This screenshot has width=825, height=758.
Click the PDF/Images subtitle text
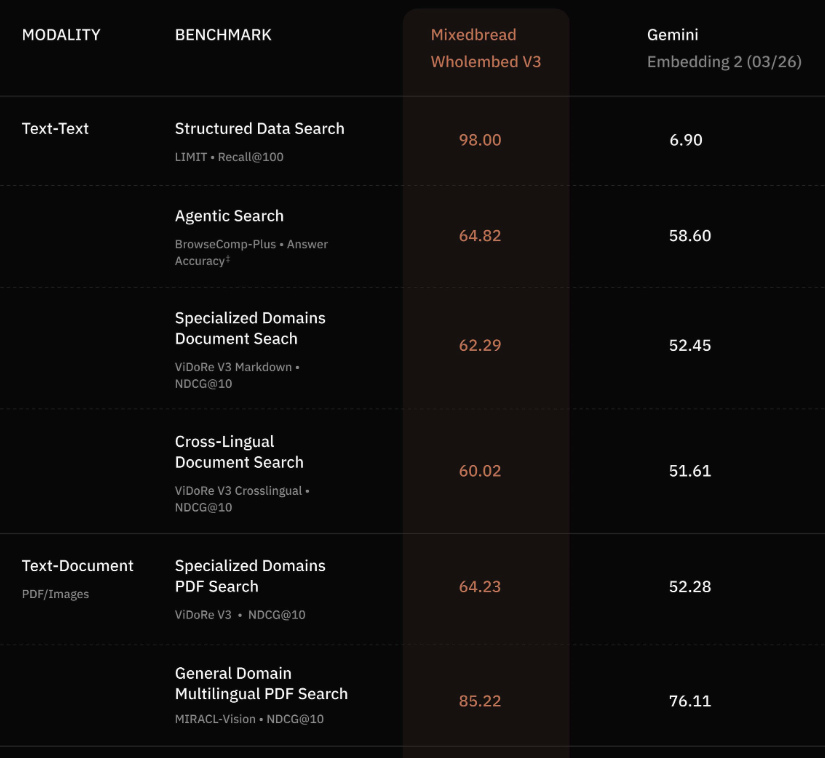(55, 594)
